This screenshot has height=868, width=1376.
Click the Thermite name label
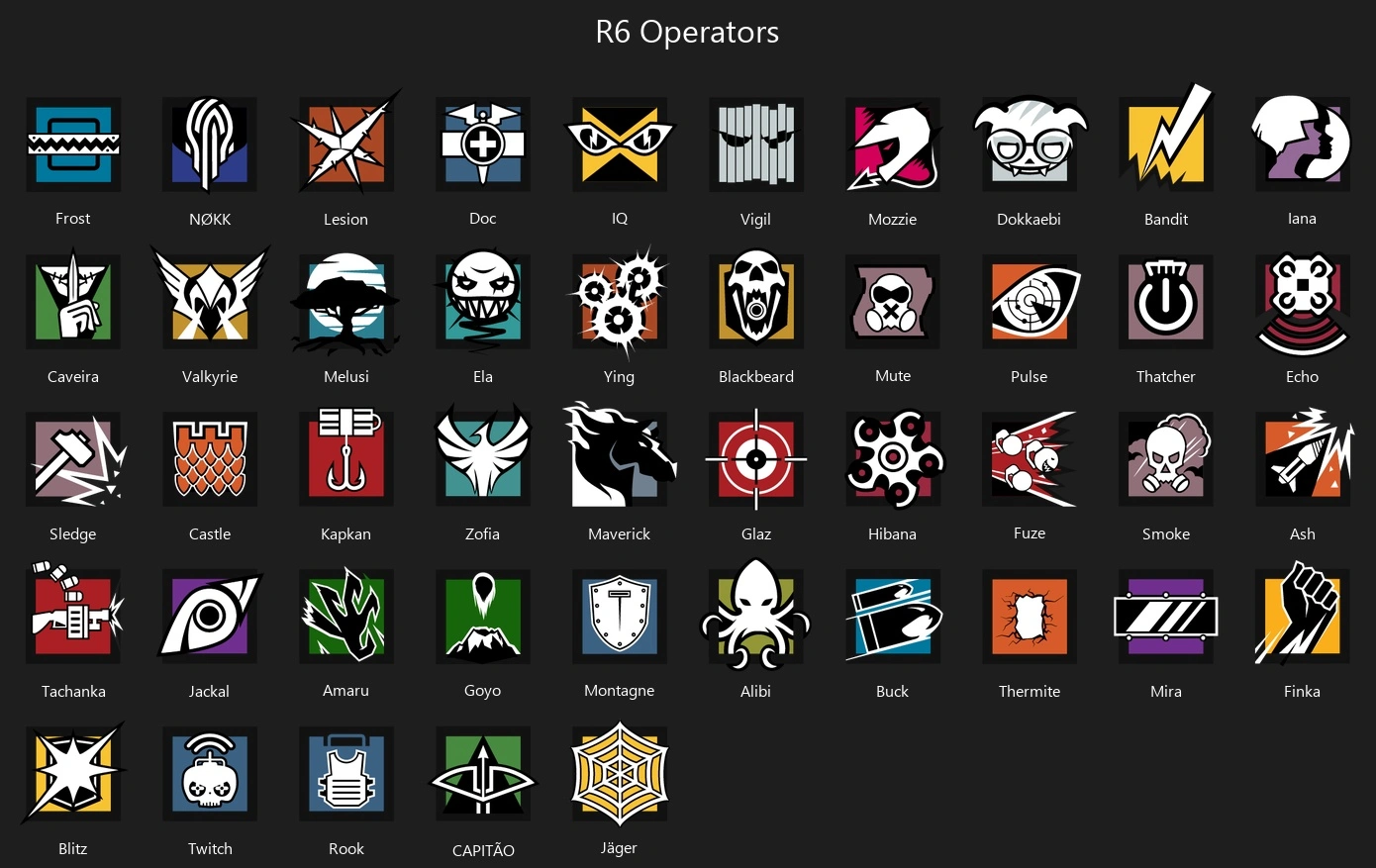(x=1030, y=691)
